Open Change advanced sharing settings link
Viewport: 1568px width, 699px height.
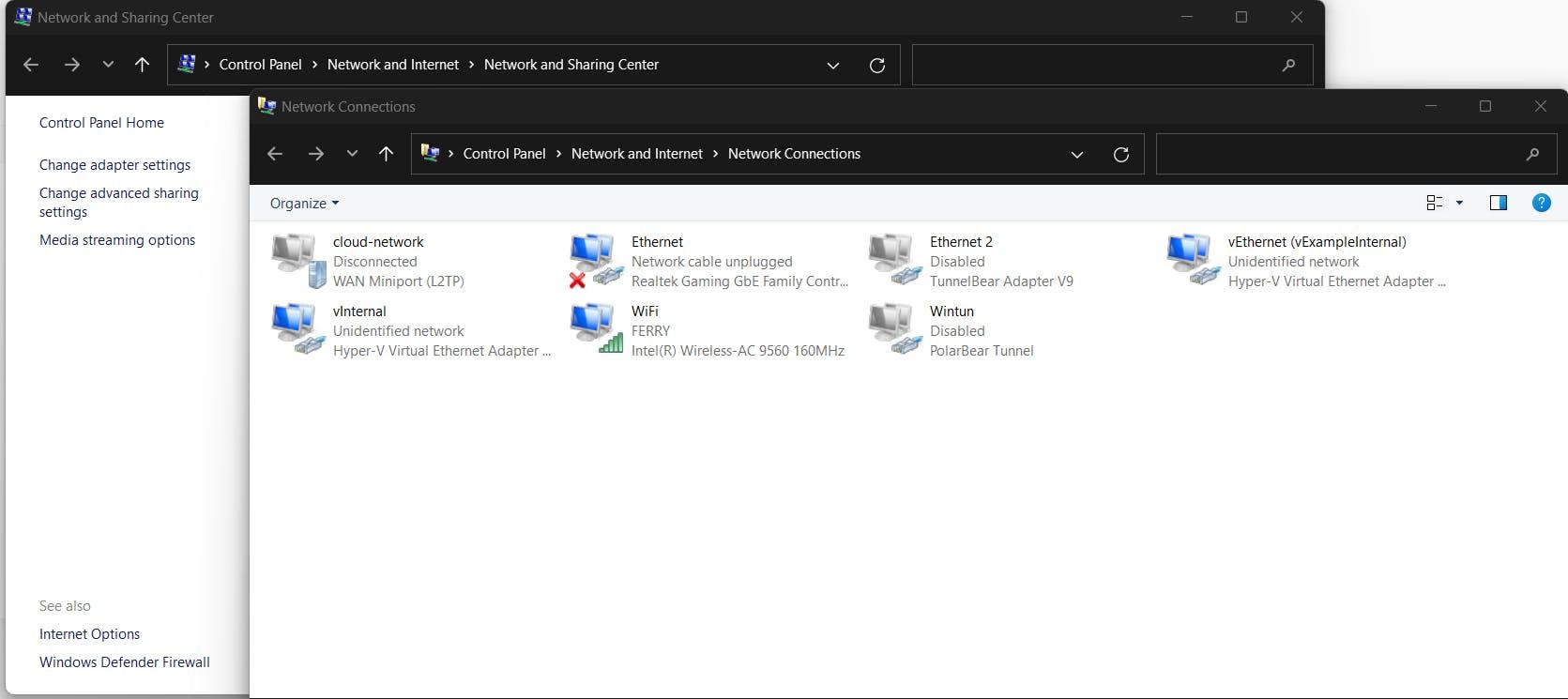119,203
